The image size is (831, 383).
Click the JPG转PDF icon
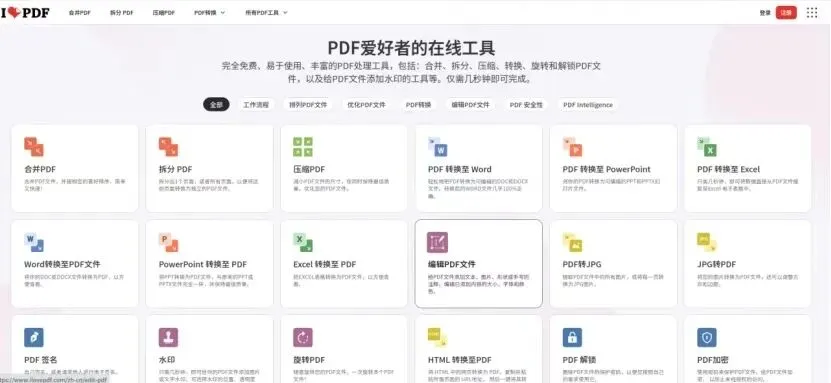click(x=707, y=242)
